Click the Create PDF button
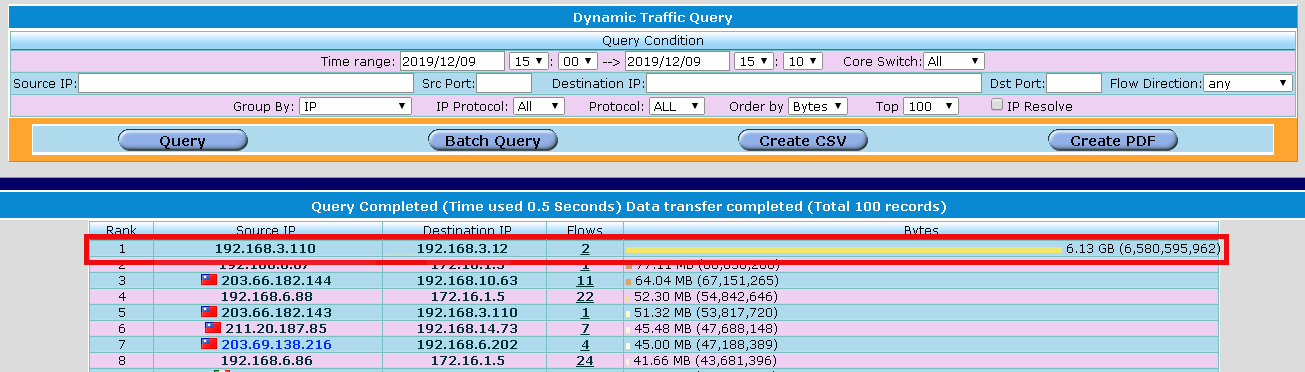The width and height of the screenshot is (1305, 372). click(1113, 141)
